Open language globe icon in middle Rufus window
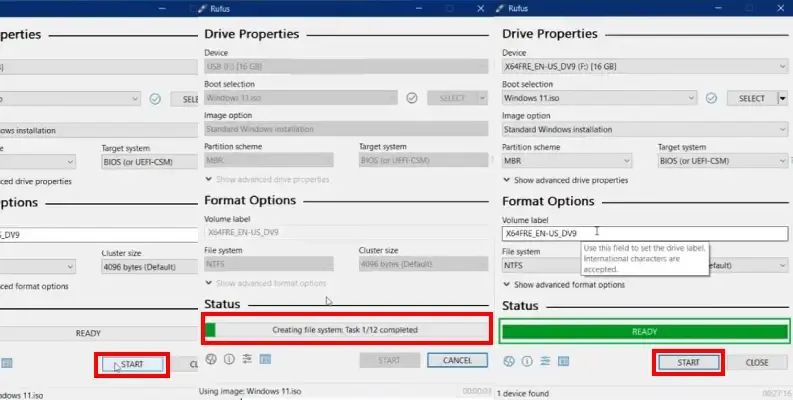This screenshot has height=400, width=793. (211, 359)
